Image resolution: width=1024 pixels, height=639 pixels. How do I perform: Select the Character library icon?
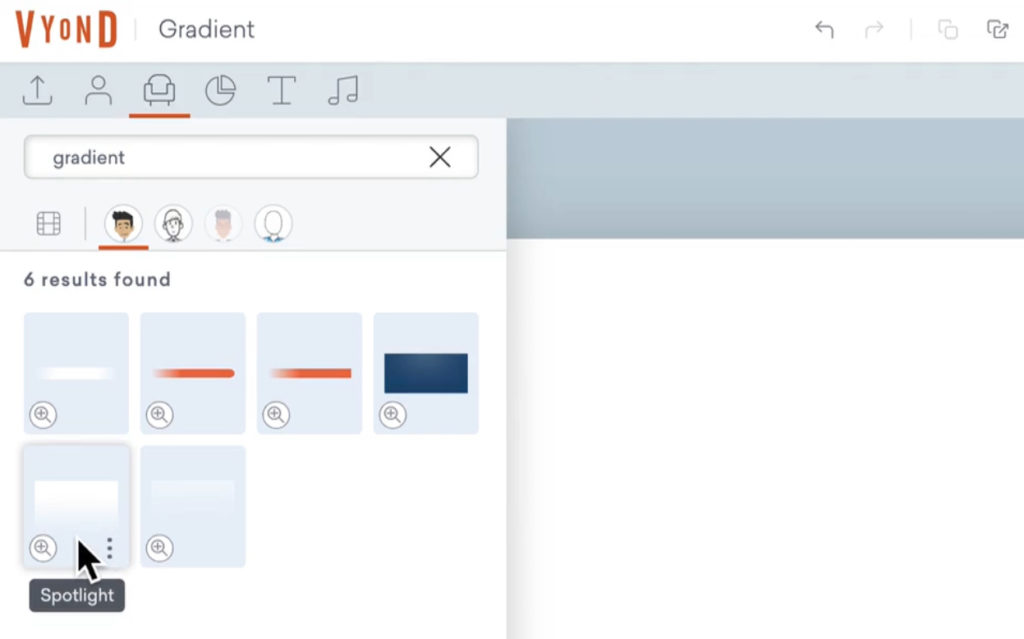98,90
